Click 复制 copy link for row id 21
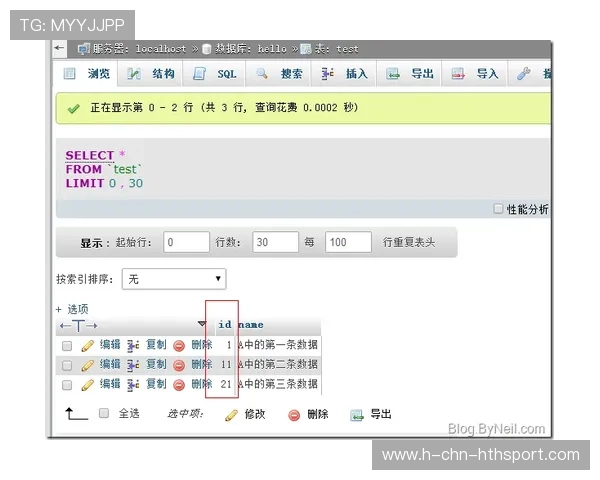Image resolution: width=600 pixels, height=480 pixels. tap(156, 384)
